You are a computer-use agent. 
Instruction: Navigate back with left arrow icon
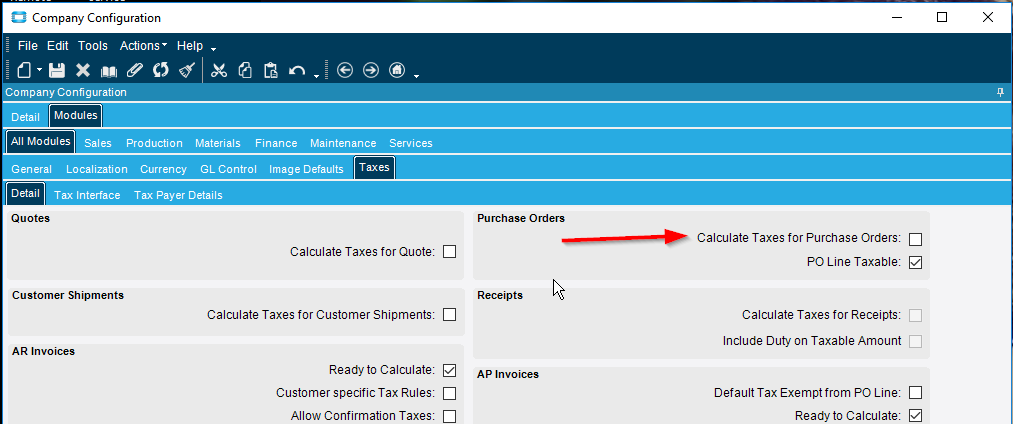coord(345,70)
